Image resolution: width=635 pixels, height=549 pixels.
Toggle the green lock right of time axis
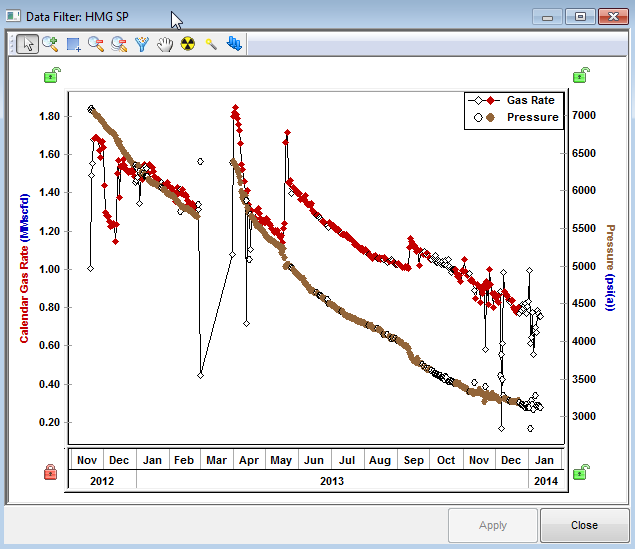pos(581,472)
